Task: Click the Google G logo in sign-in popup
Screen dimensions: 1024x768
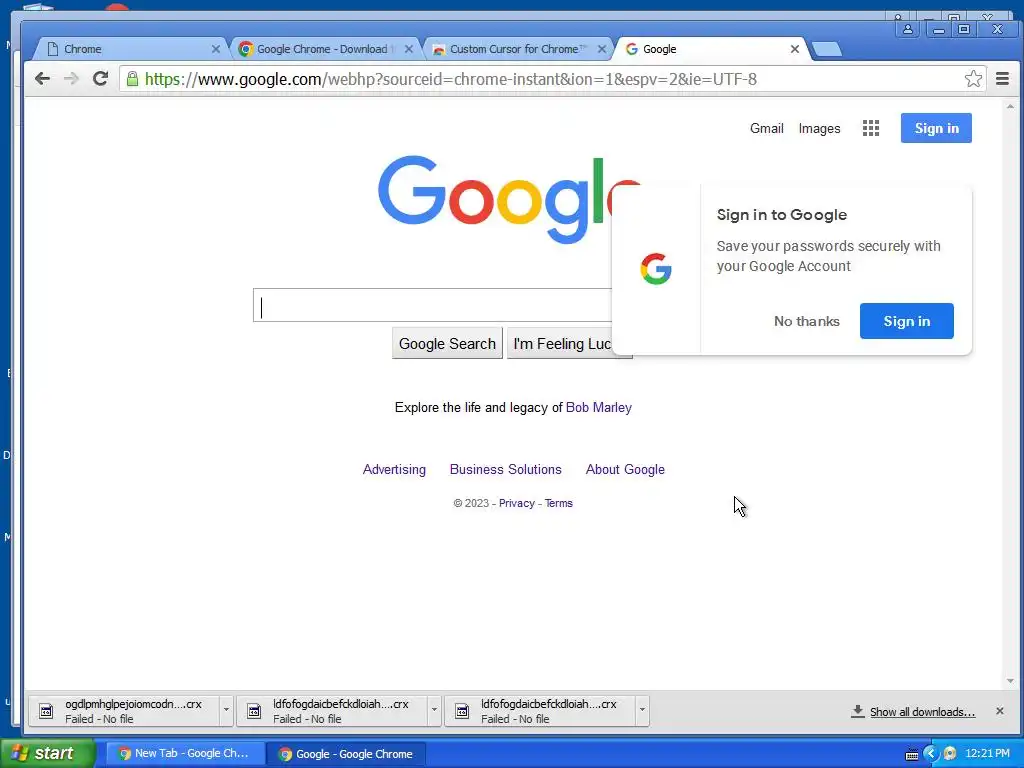Action: [x=656, y=268]
